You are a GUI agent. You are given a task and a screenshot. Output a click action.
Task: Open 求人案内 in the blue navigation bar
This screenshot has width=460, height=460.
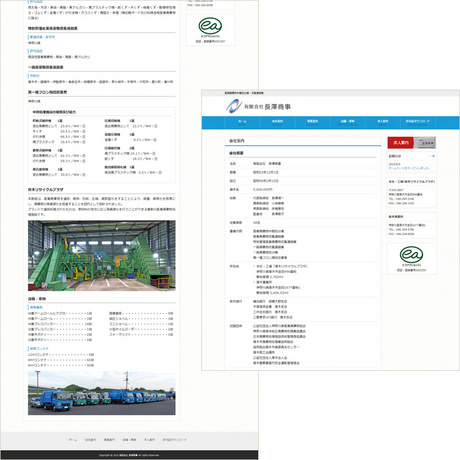point(383,122)
